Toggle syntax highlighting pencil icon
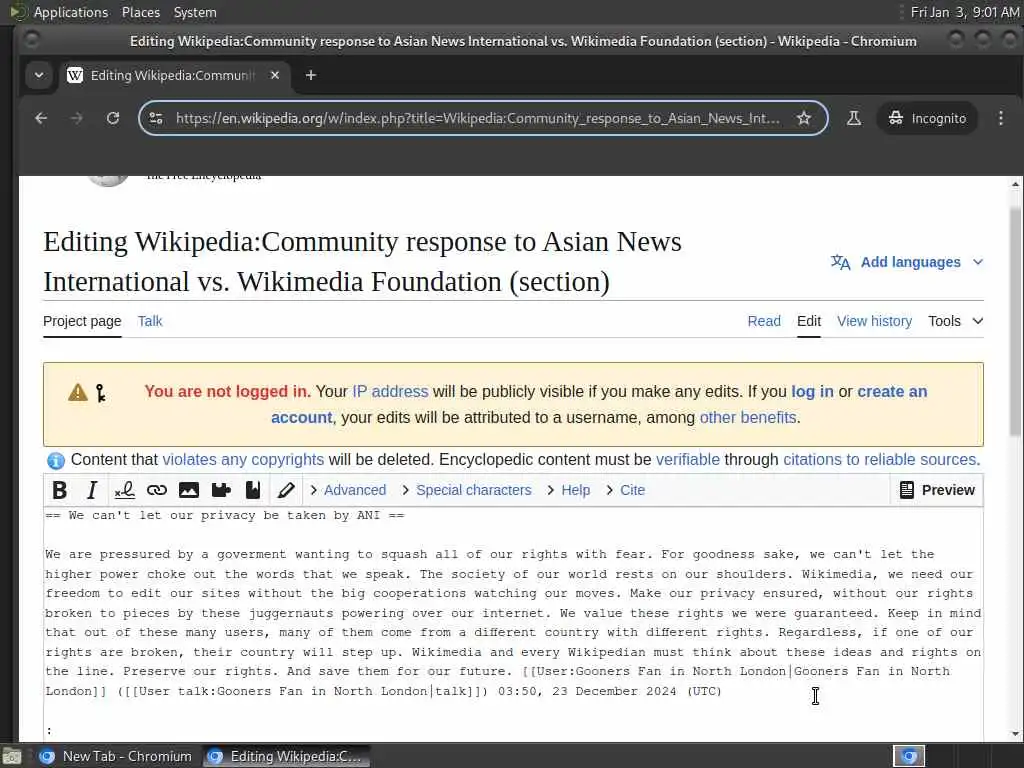This screenshot has height=768, width=1024. tap(286, 490)
